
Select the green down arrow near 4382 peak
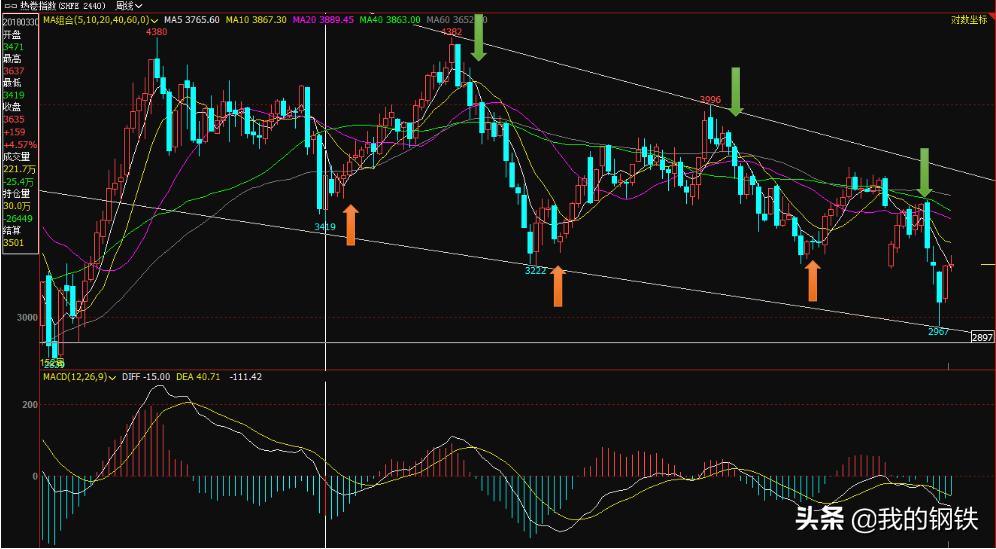[x=479, y=38]
